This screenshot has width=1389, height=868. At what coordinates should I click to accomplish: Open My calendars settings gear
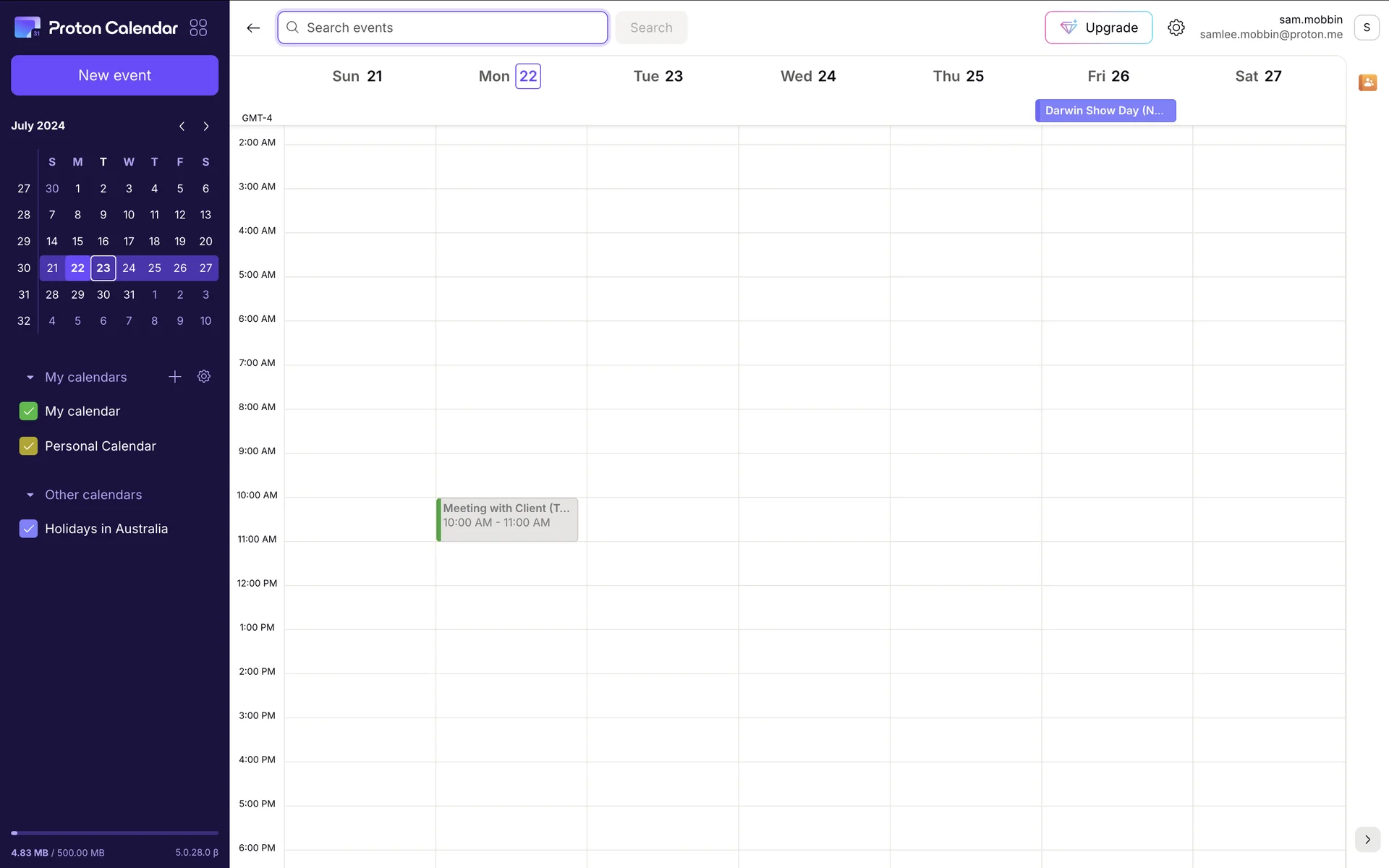pos(204,377)
